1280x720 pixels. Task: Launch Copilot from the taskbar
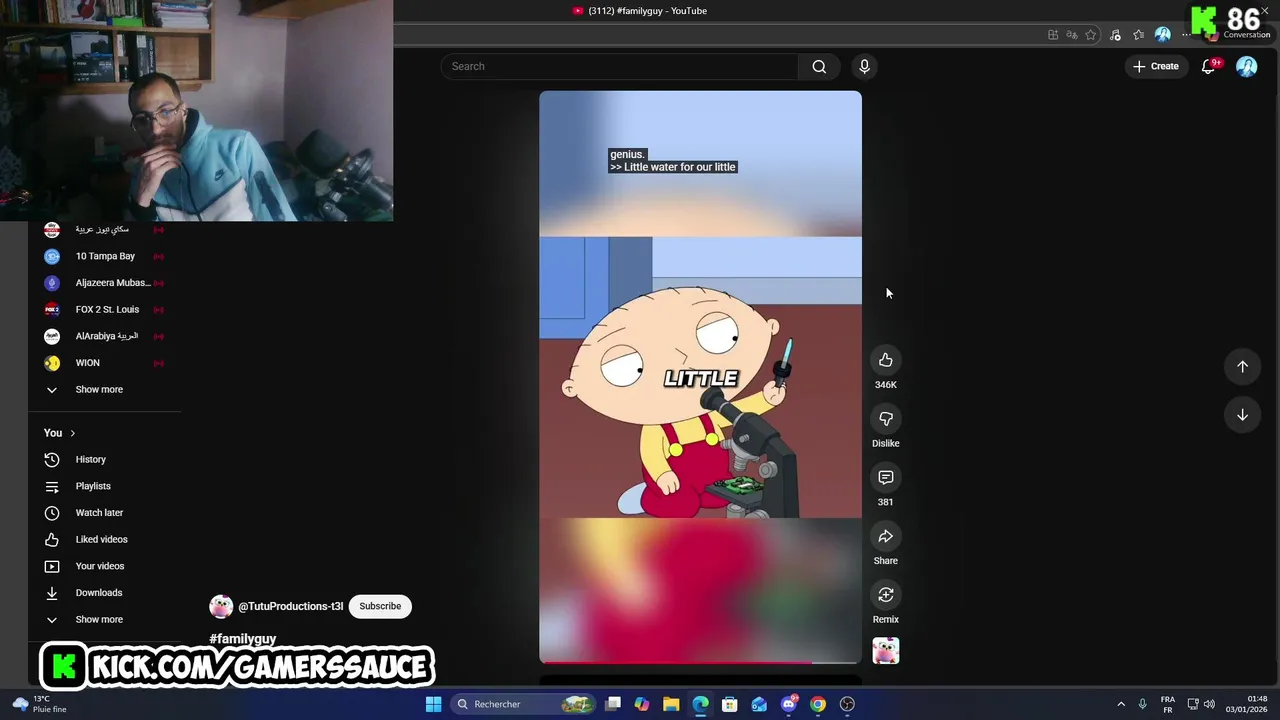(642, 704)
